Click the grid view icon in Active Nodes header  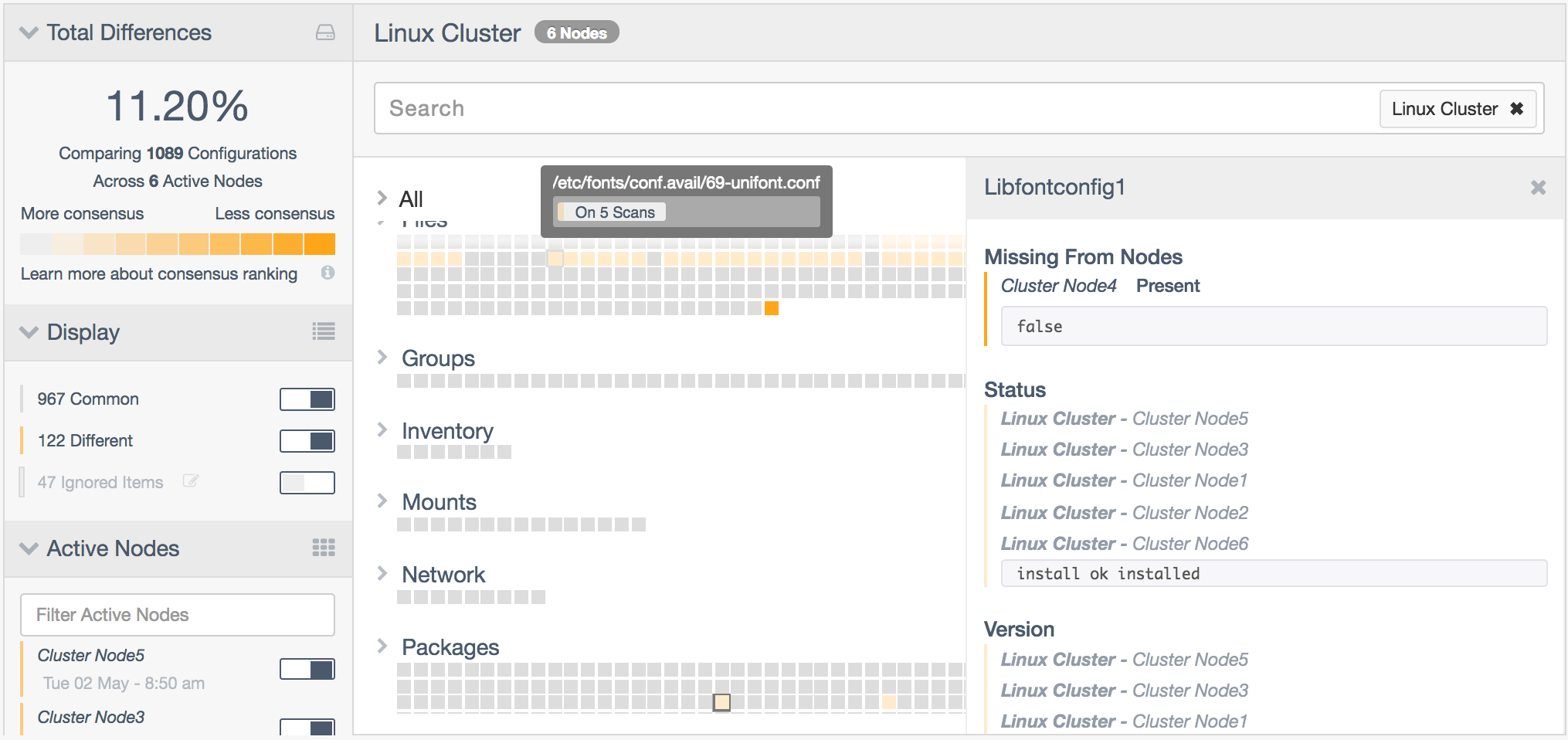point(324,548)
